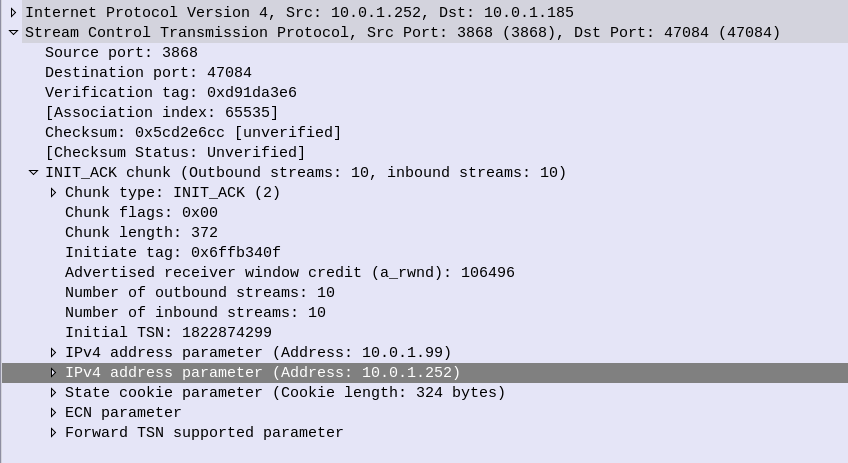Click Advertised receiver window credit row
This screenshot has height=463, width=848.
point(289,273)
